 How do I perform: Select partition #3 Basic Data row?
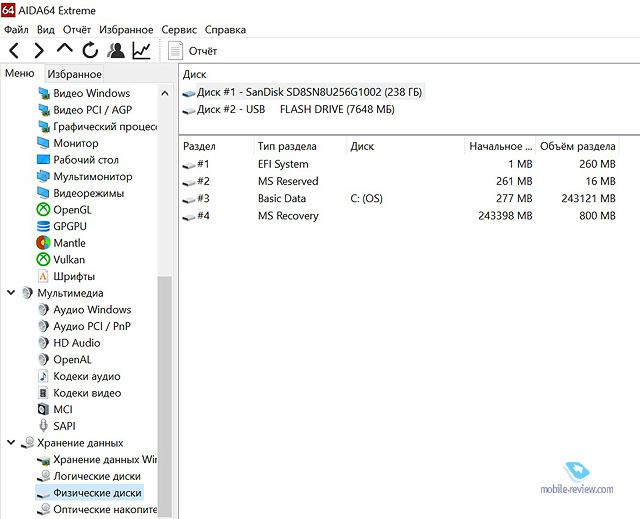(399, 199)
